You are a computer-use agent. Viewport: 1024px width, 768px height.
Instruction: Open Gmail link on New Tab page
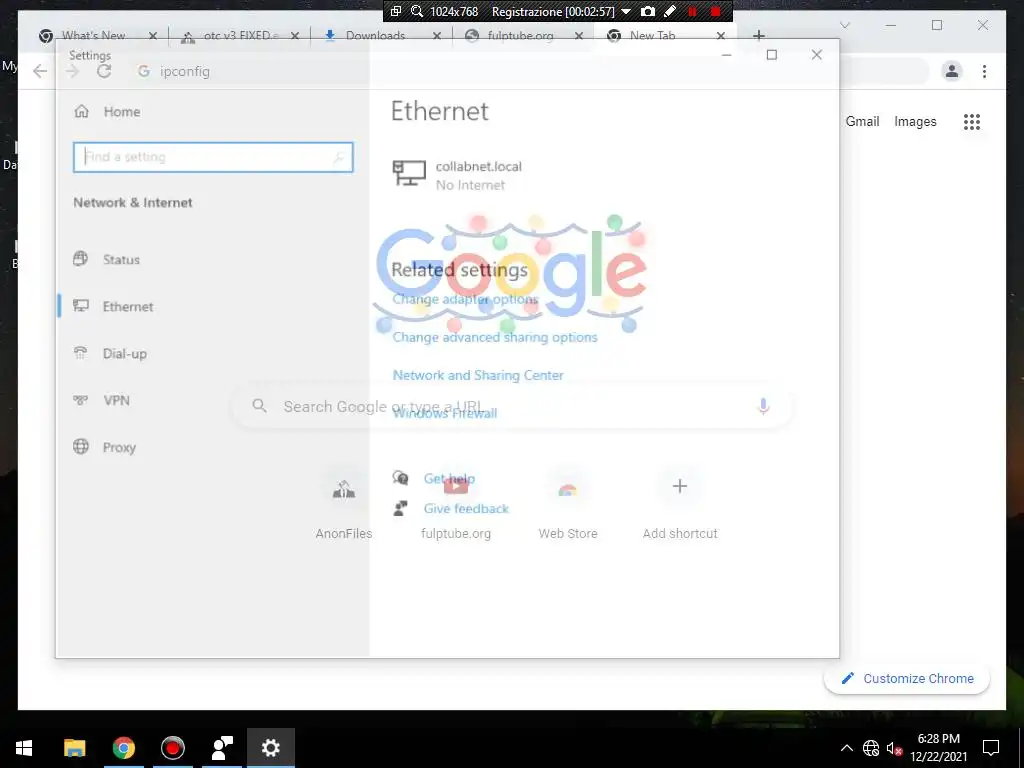pos(862,121)
